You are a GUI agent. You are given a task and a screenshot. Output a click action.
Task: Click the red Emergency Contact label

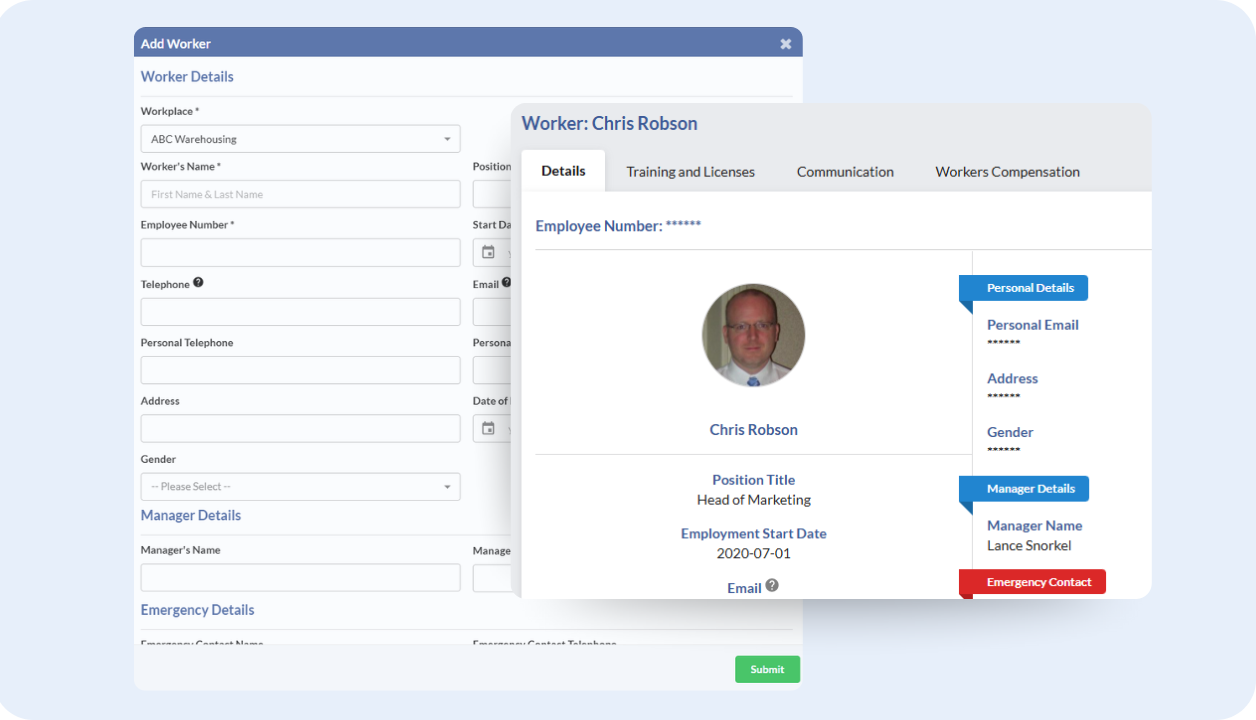[1038, 582]
